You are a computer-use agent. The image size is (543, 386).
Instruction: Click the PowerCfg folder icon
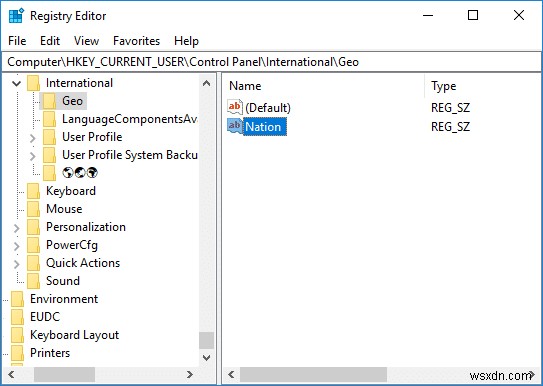click(x=33, y=245)
